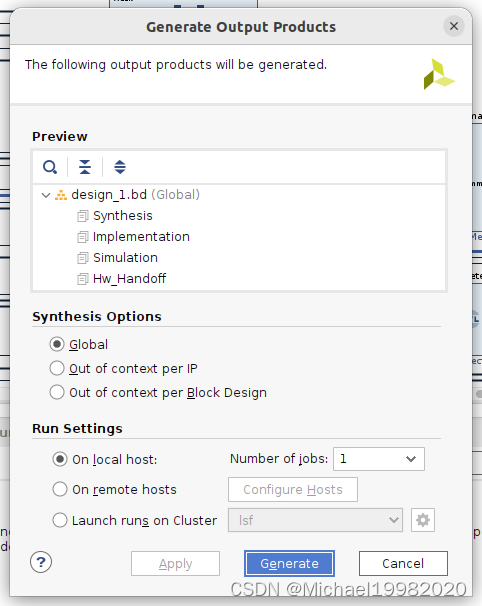Click the design_1.bd block design icon
Screen dimensions: 482x606
click(x=61, y=195)
